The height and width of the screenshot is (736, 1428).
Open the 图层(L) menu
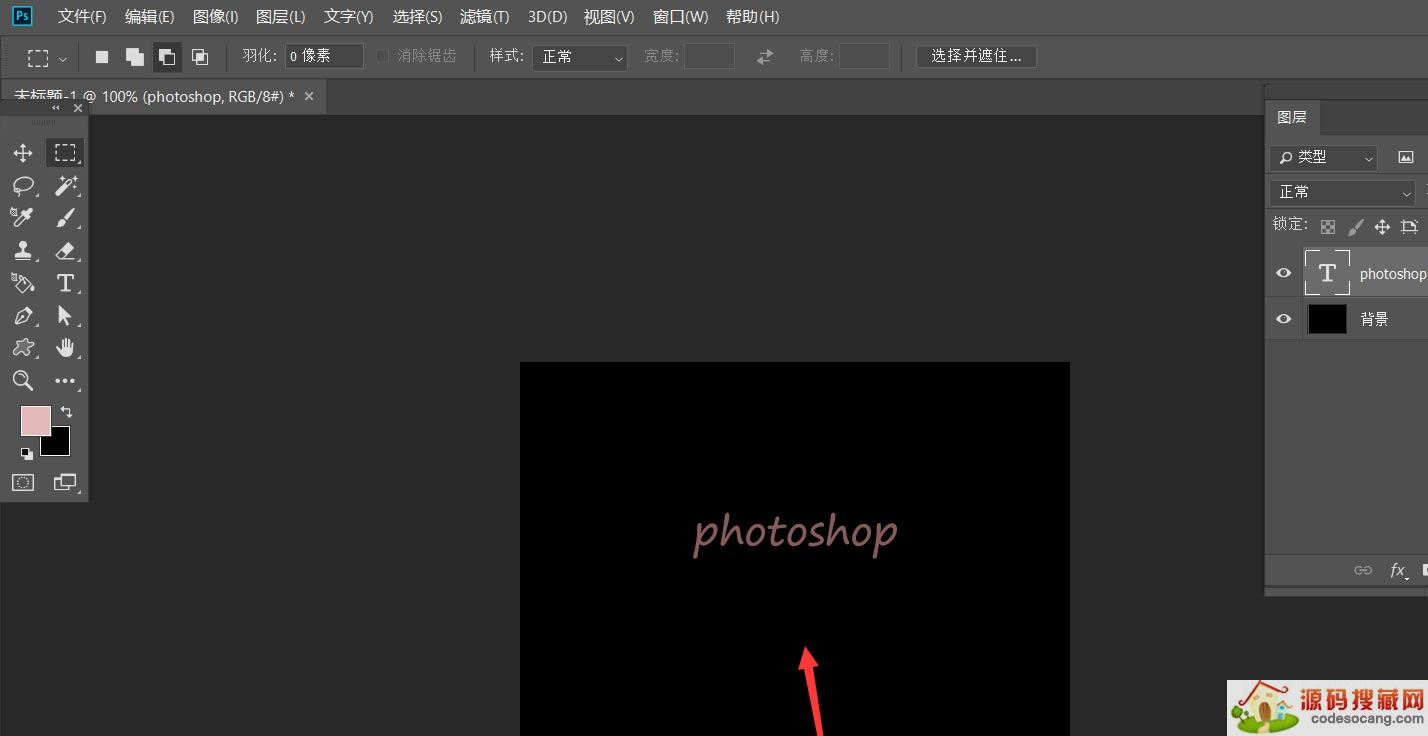(280, 17)
